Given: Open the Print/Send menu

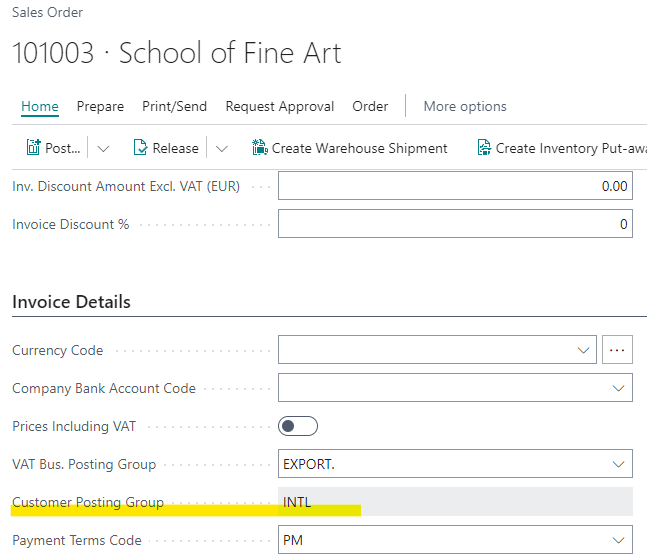Looking at the screenshot, I should (x=175, y=106).
